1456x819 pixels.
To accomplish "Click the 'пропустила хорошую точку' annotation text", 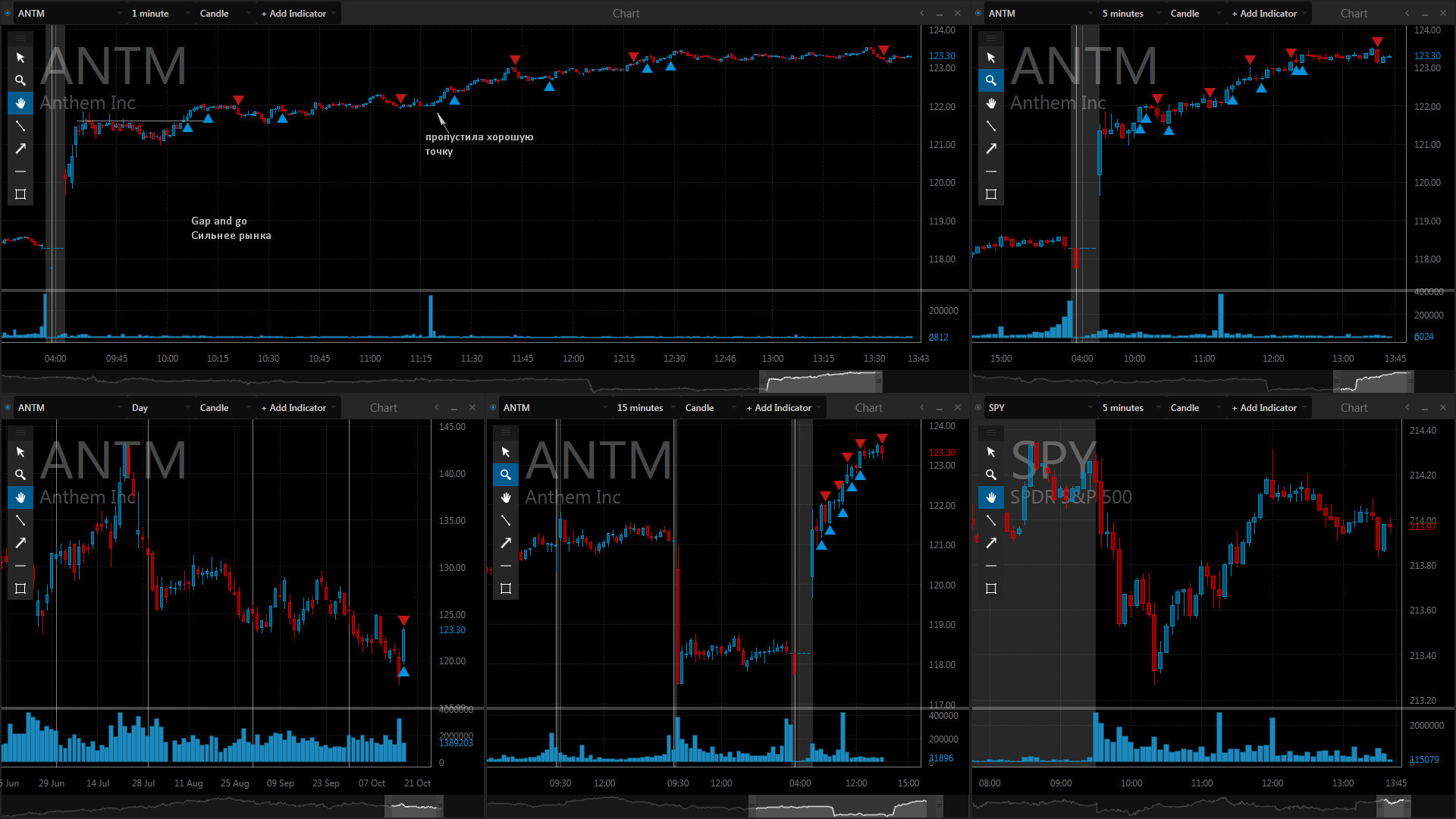I will tap(479, 144).
